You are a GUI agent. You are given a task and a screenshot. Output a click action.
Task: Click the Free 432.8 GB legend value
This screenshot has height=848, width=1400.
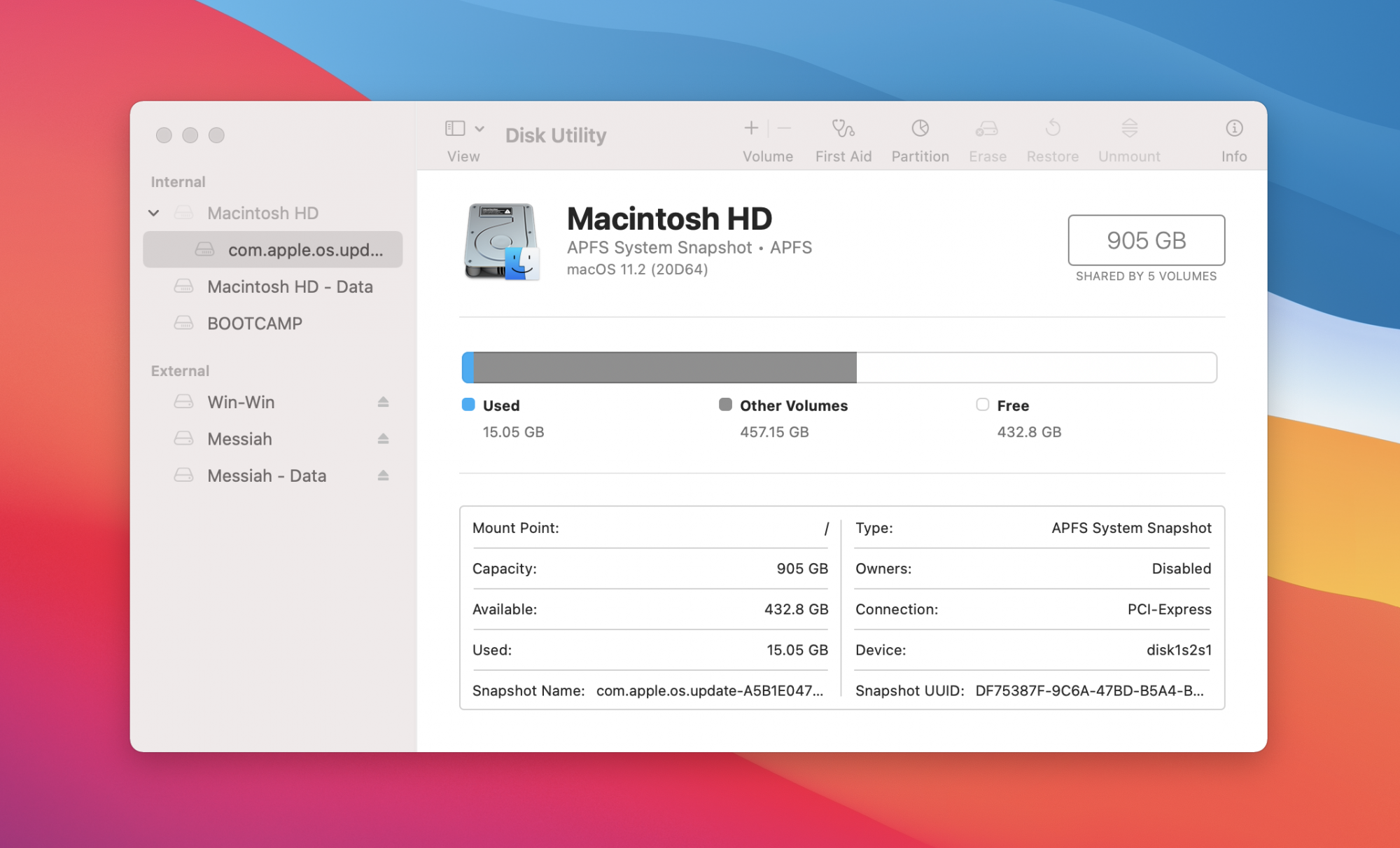(x=1029, y=432)
